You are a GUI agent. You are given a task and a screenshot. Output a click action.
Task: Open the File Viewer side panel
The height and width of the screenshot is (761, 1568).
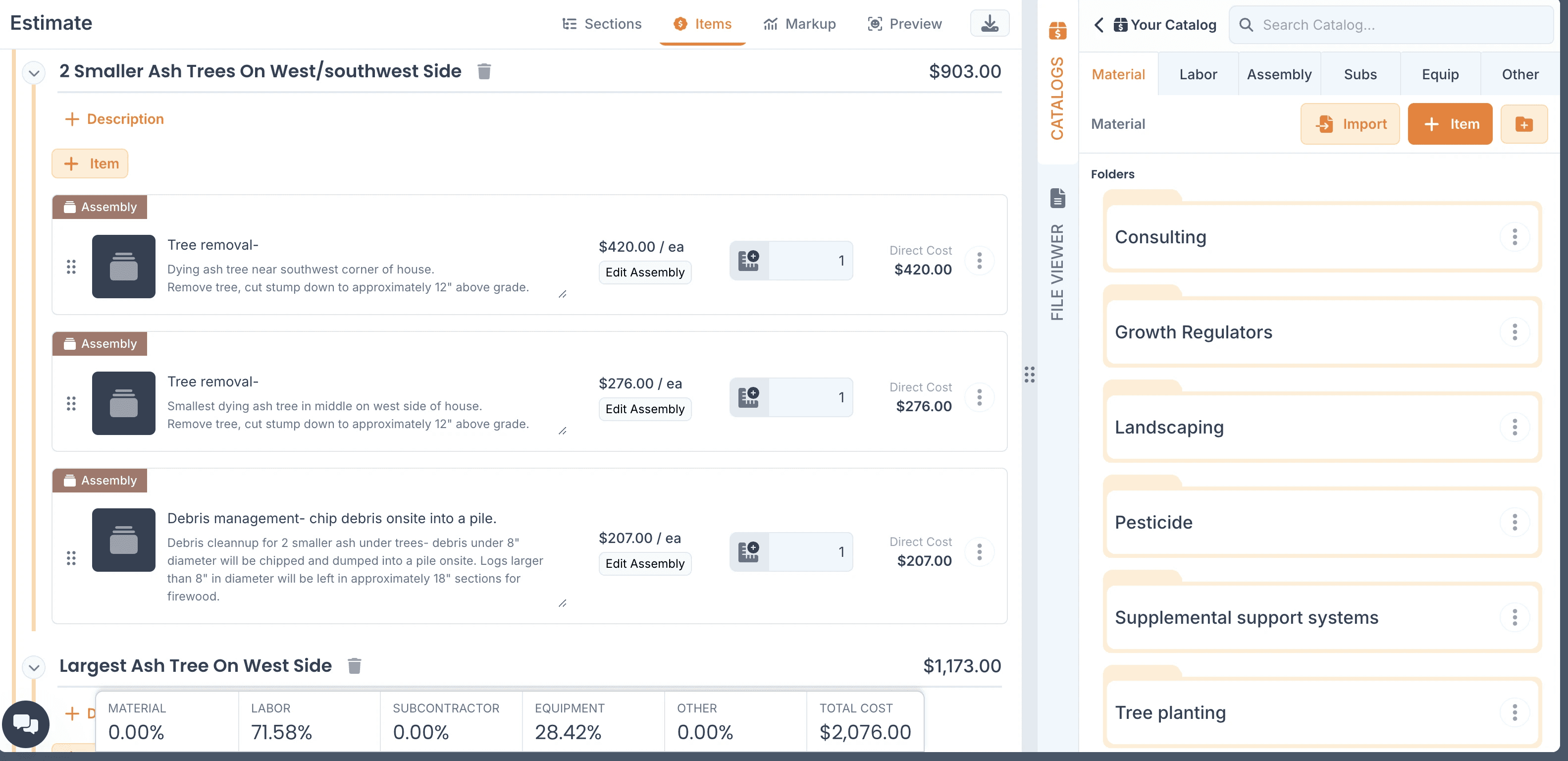1057,256
